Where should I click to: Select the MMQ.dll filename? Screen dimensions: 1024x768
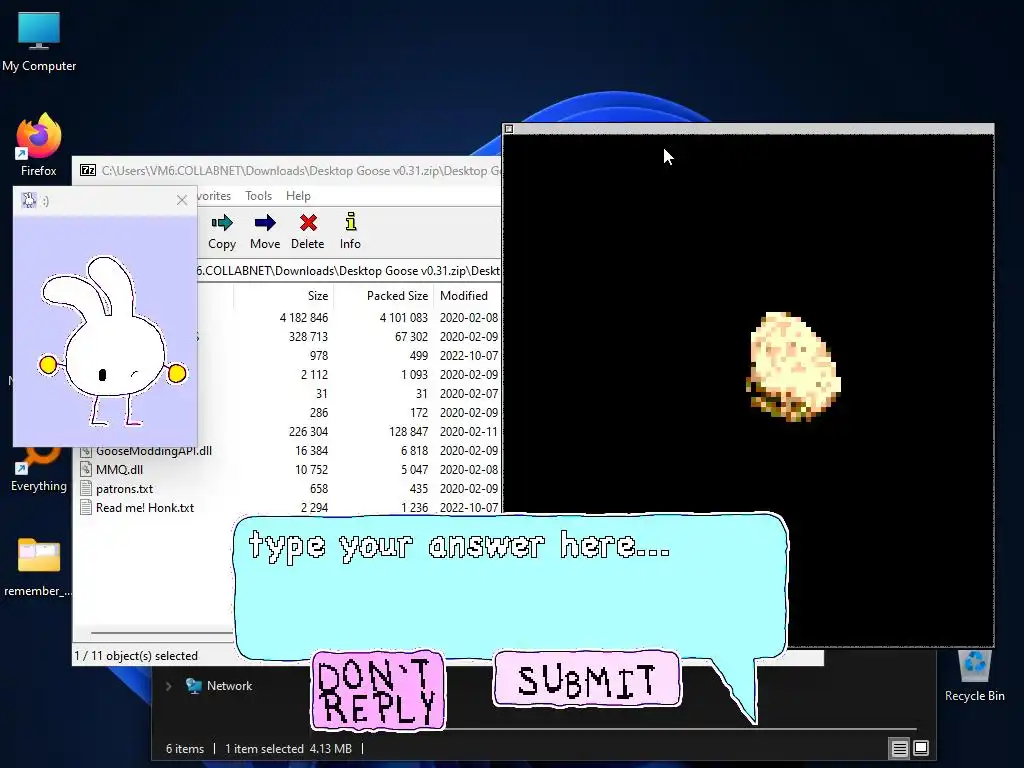click(120, 470)
